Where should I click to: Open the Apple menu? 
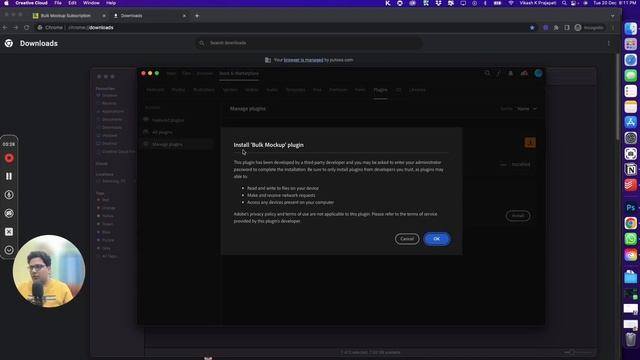pyautogui.click(x=6, y=3)
